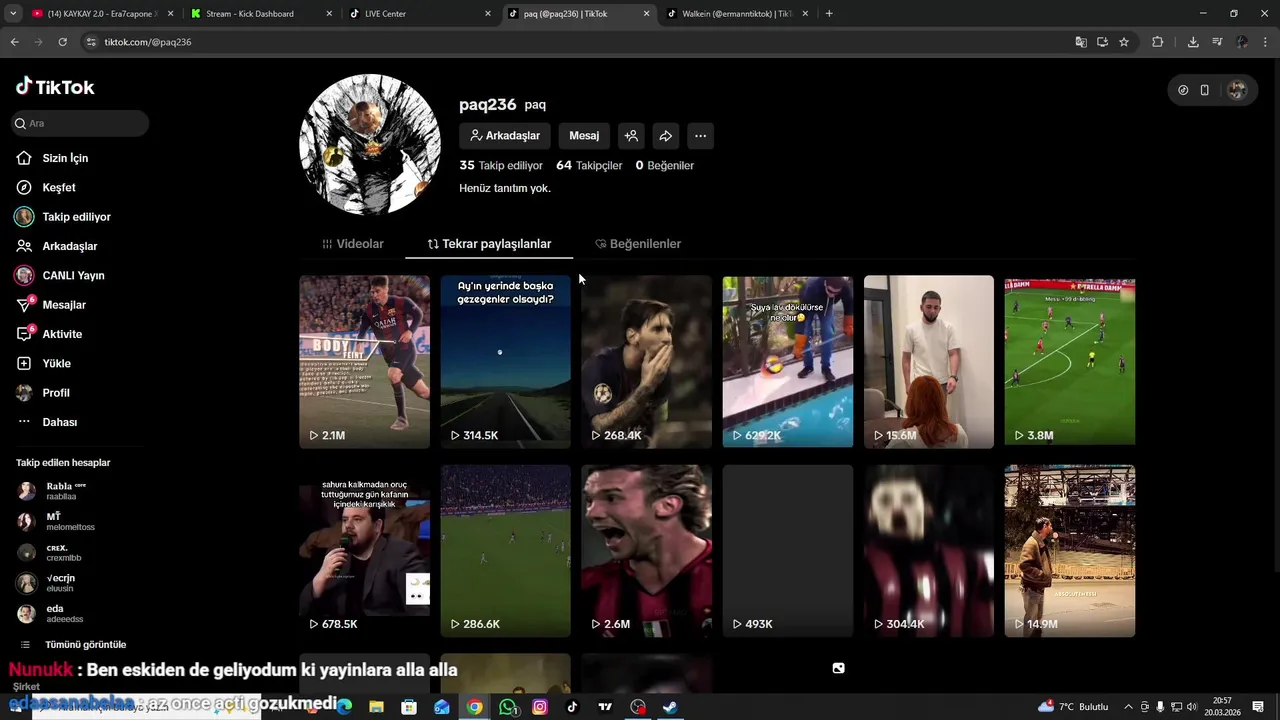
Task: Click the install app icon in the address bar
Action: click(x=1102, y=42)
